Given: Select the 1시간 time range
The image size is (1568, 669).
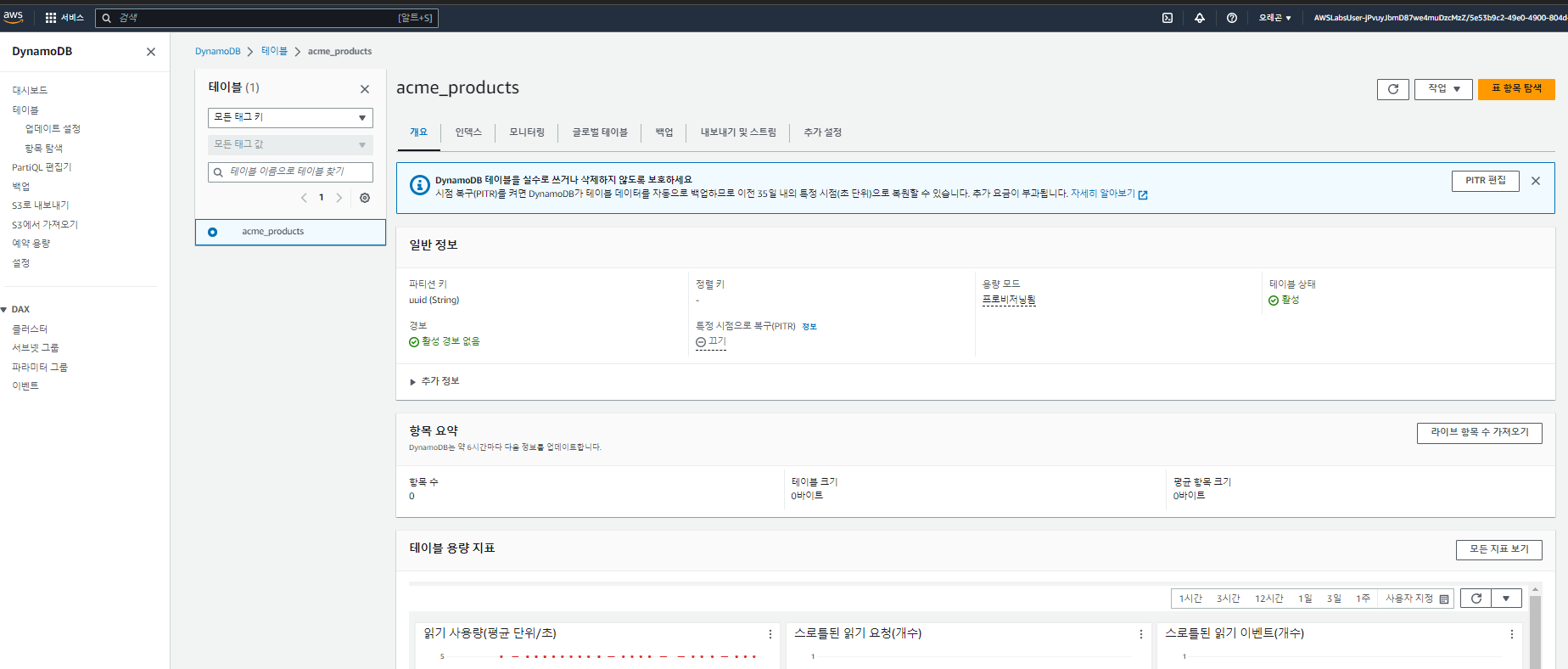Looking at the screenshot, I should 1190,599.
